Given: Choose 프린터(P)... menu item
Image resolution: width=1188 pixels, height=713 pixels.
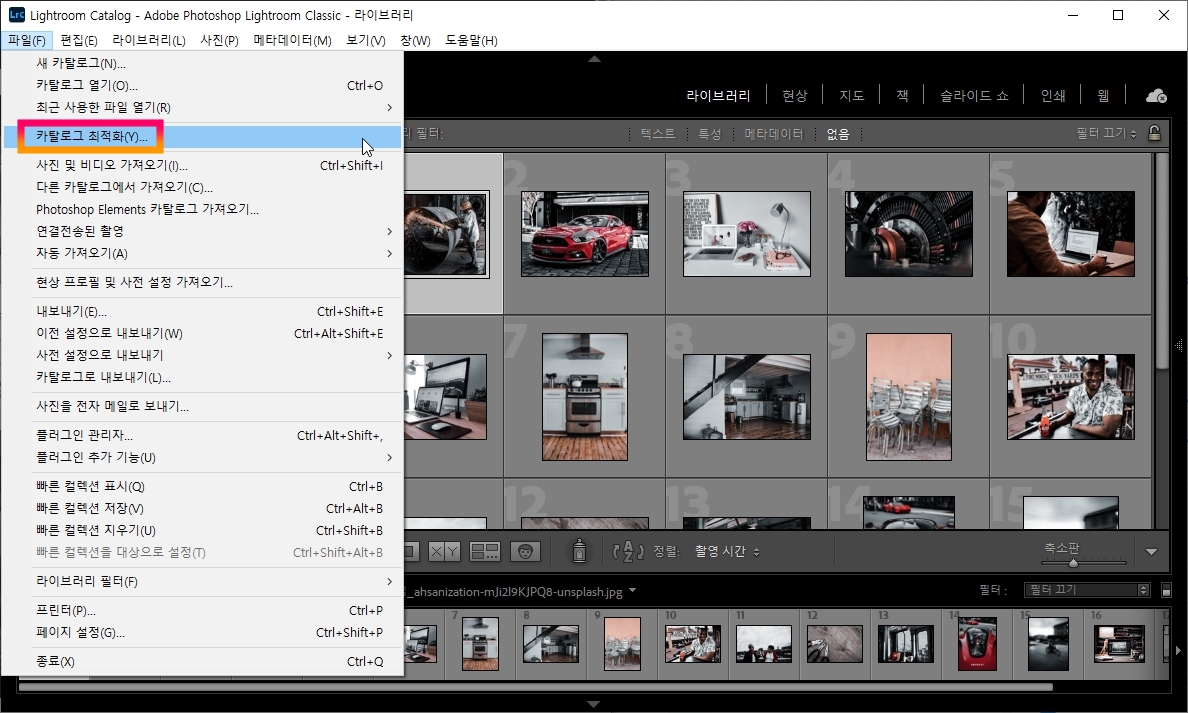Looking at the screenshot, I should click(202, 611).
